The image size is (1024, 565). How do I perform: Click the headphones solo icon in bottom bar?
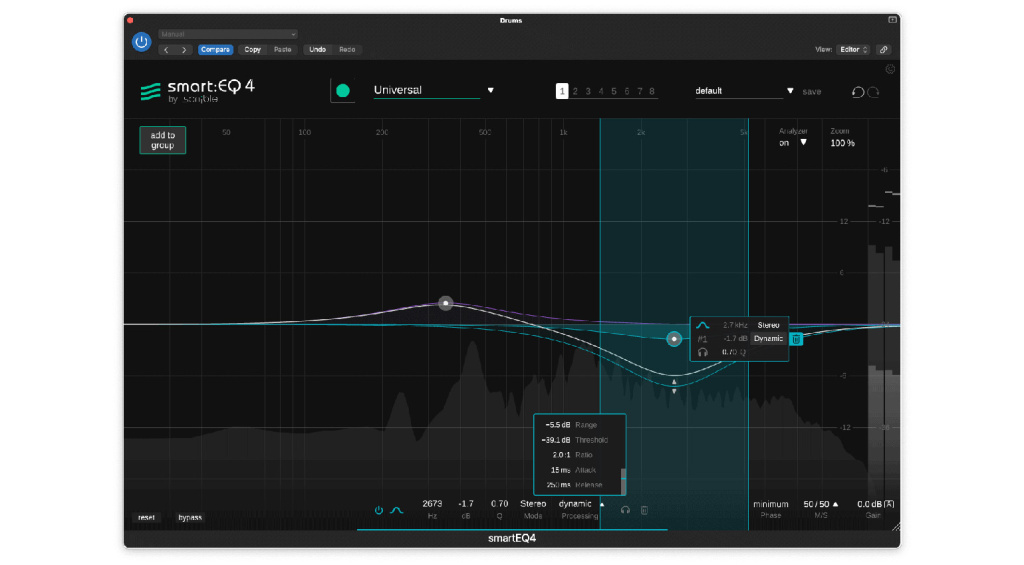coord(625,510)
